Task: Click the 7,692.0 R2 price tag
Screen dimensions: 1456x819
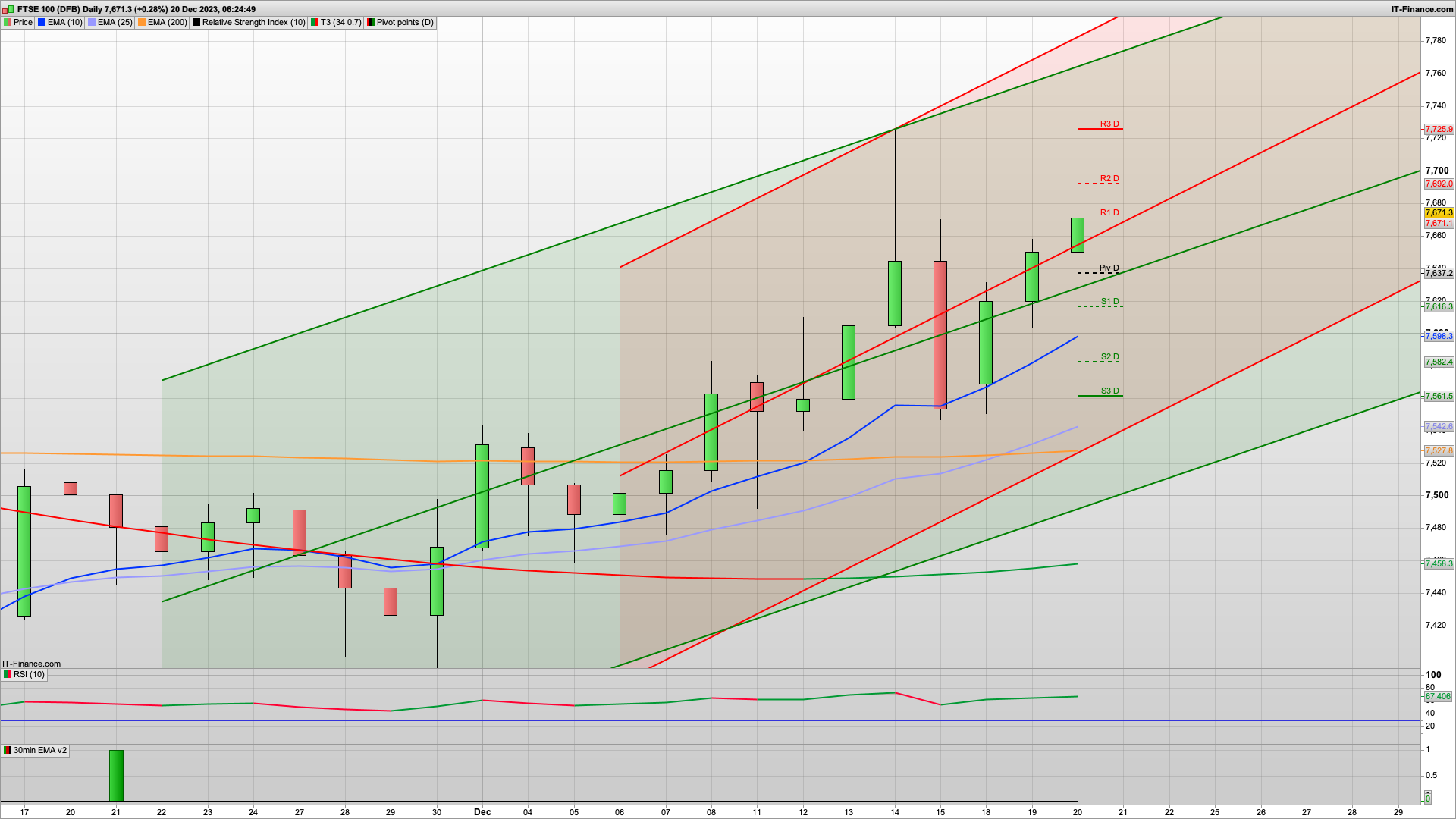Action: [1439, 184]
